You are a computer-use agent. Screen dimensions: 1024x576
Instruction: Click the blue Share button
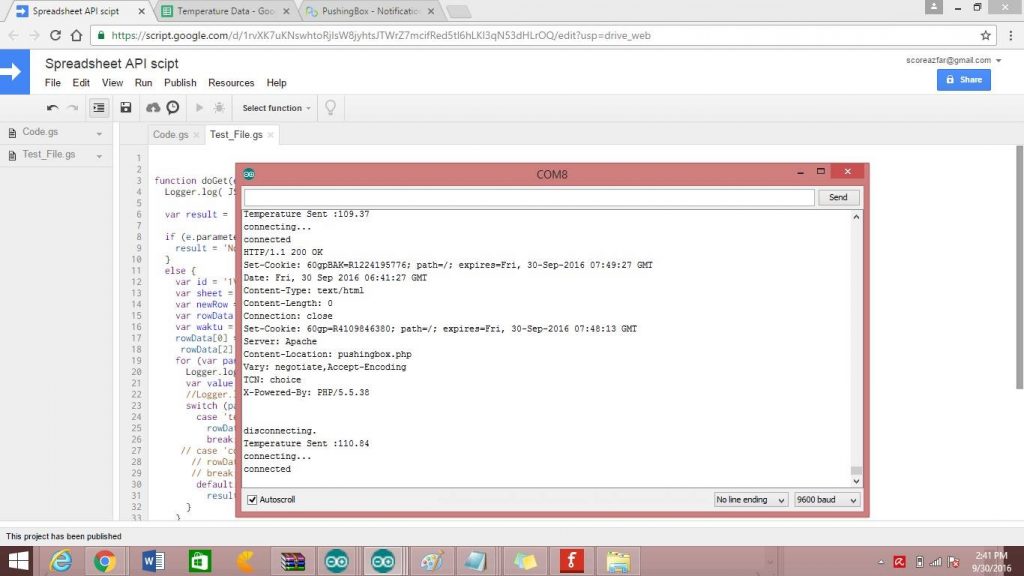(x=963, y=80)
